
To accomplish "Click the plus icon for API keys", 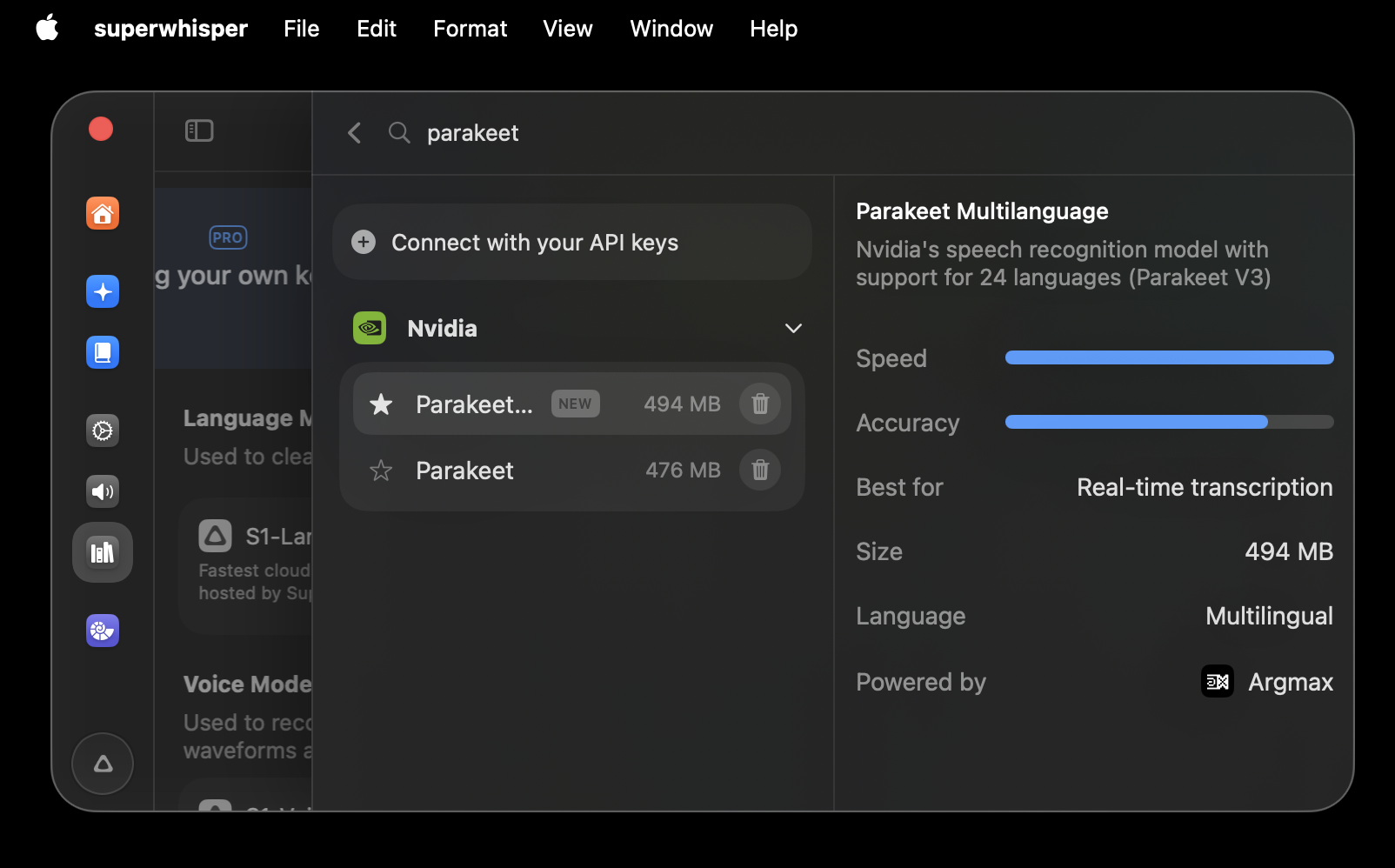I will (364, 242).
